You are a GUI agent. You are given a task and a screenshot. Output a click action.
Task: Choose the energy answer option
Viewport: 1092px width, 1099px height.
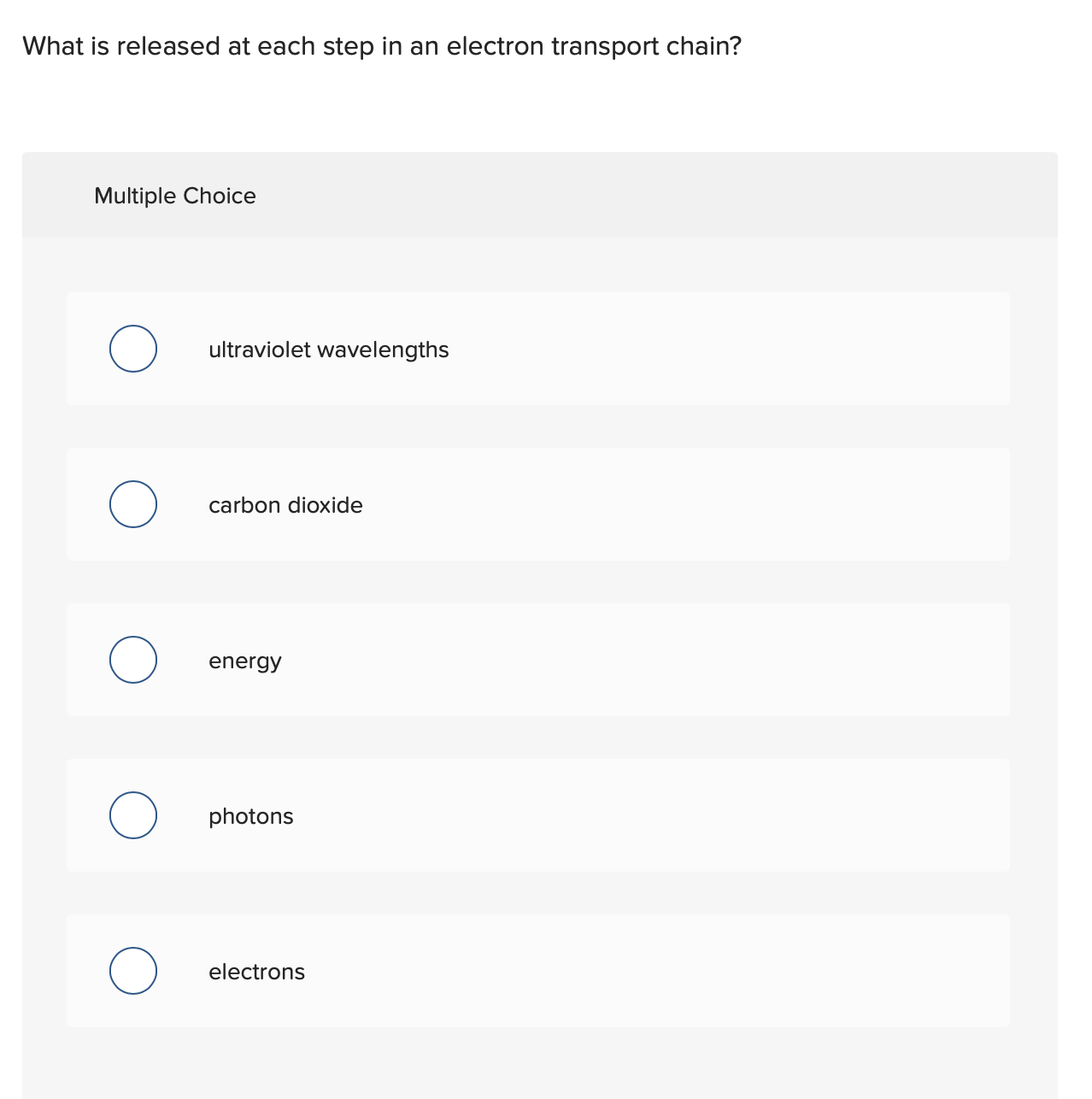538,660
